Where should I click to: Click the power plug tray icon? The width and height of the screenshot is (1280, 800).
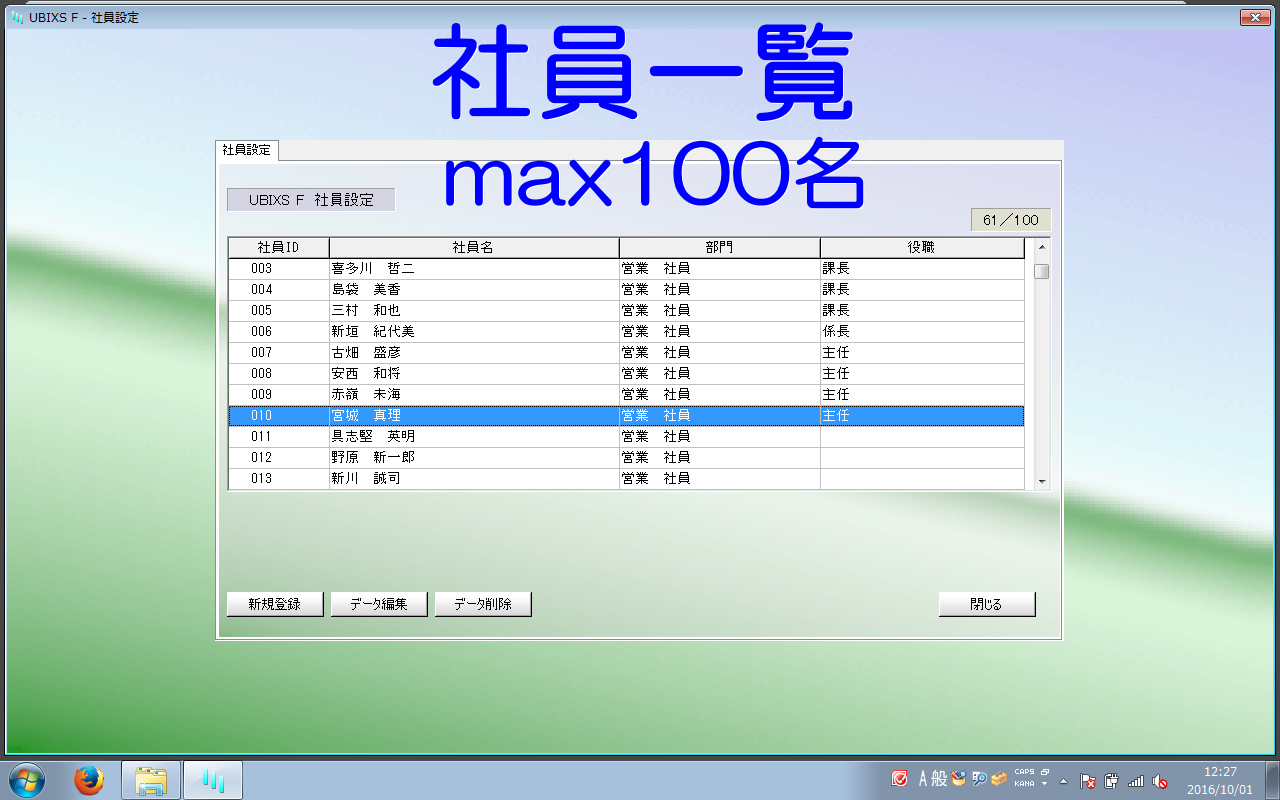click(1112, 781)
